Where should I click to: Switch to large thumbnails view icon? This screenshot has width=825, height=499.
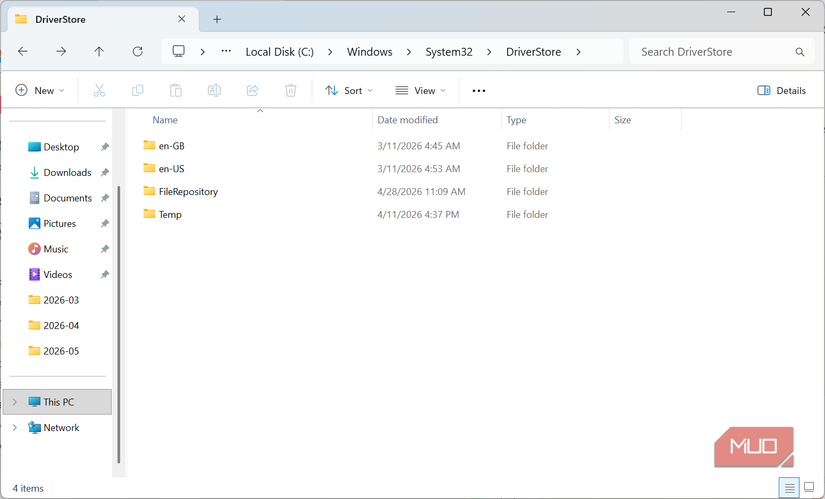tap(809, 488)
